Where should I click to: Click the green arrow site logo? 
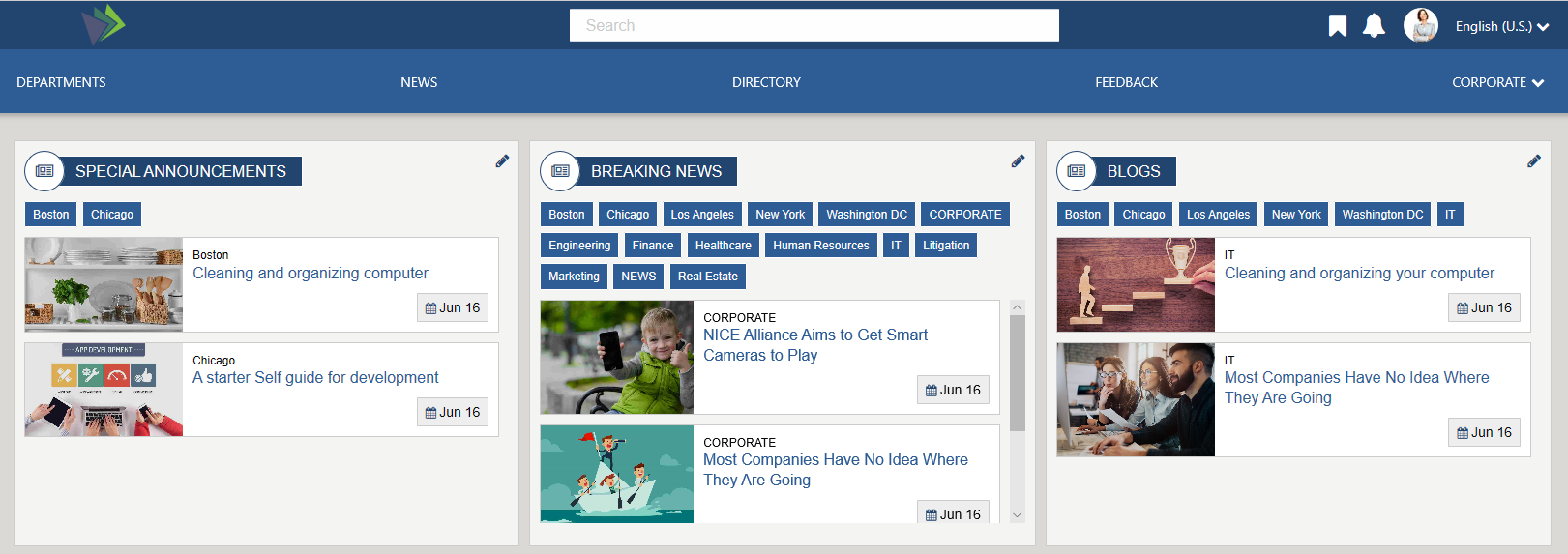pyautogui.click(x=104, y=24)
